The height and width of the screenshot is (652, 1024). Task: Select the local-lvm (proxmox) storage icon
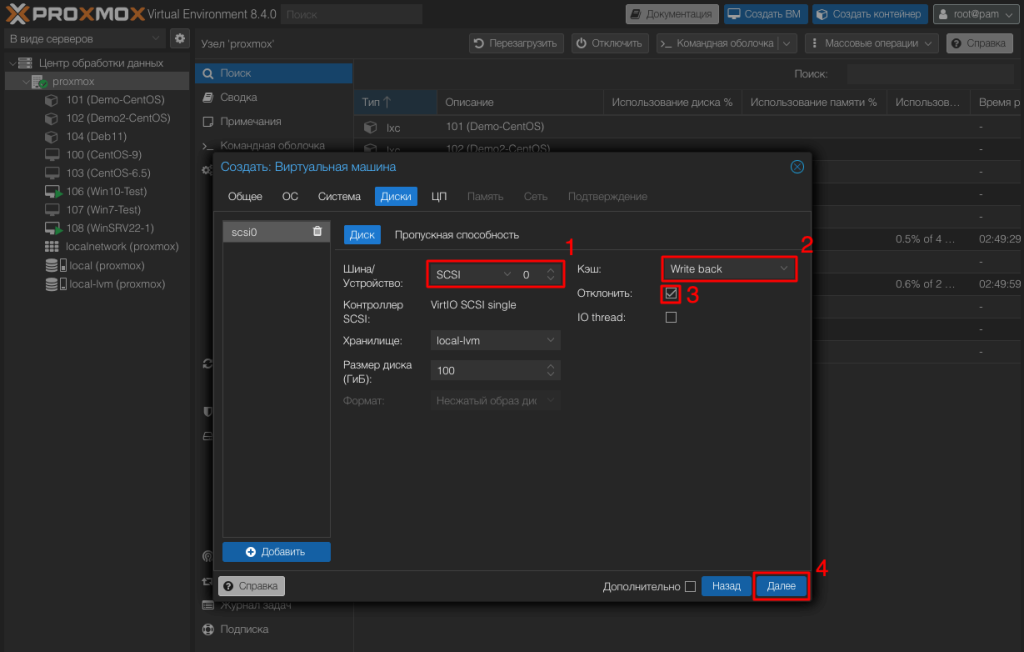click(53, 284)
